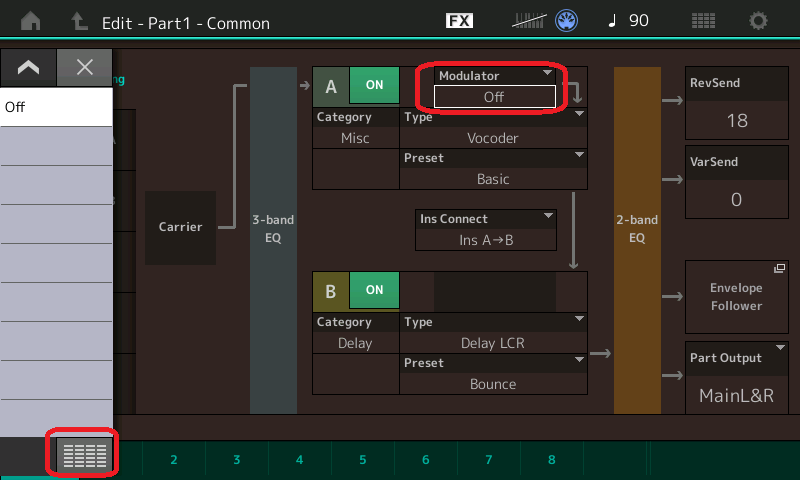This screenshot has width=800, height=480.
Task: Open the FX settings icon
Action: click(459, 21)
